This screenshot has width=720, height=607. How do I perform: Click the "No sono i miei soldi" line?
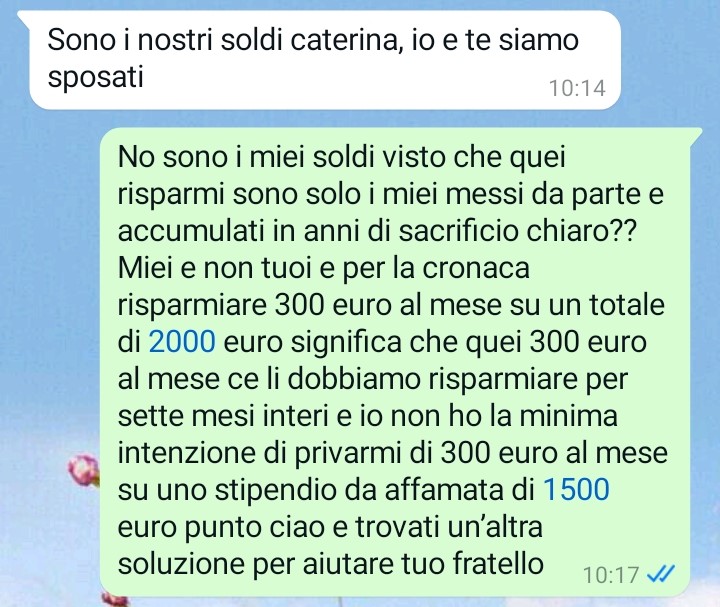pyautogui.click(x=341, y=157)
